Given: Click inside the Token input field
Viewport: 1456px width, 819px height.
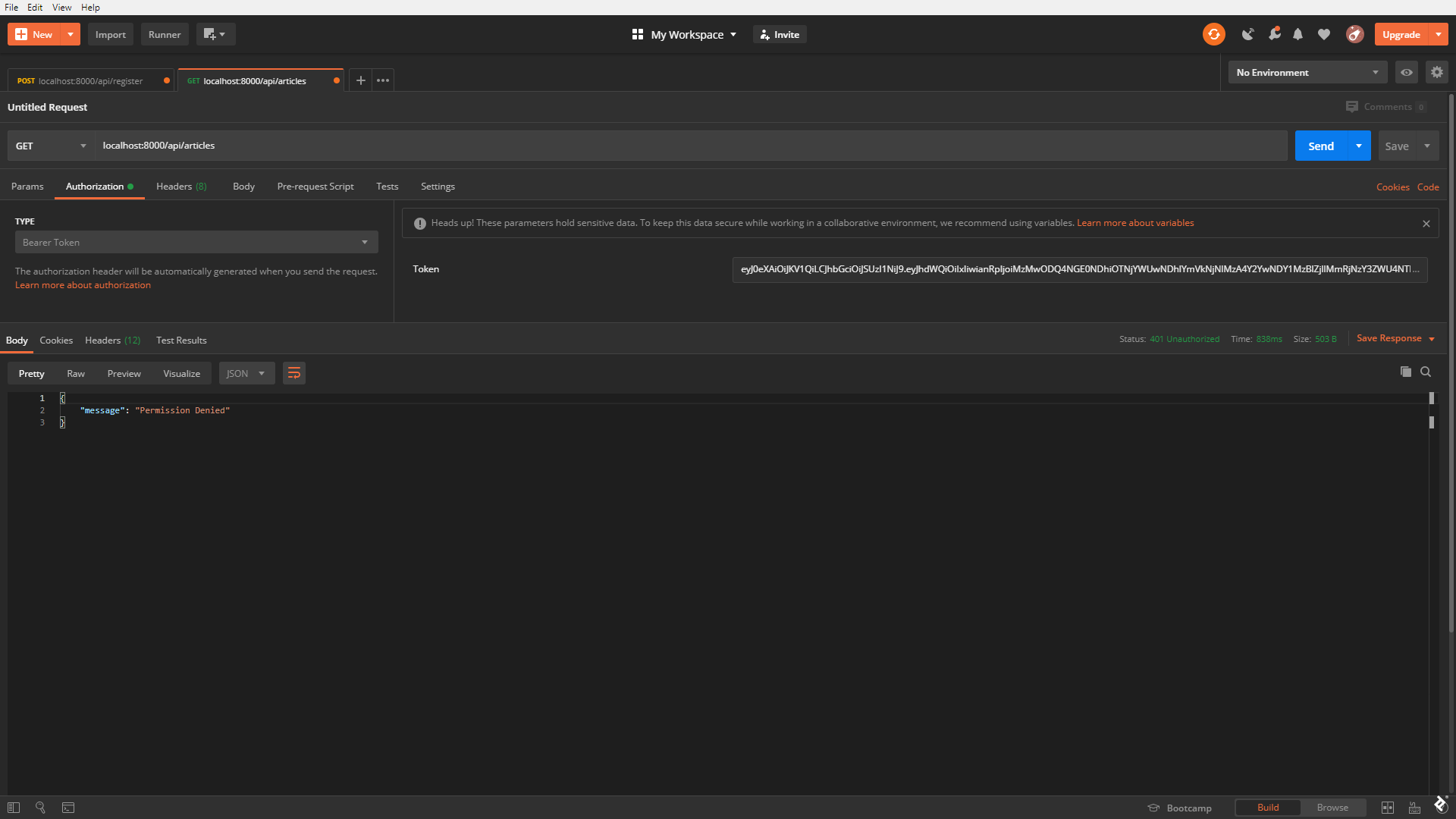Looking at the screenshot, I should click(1077, 269).
